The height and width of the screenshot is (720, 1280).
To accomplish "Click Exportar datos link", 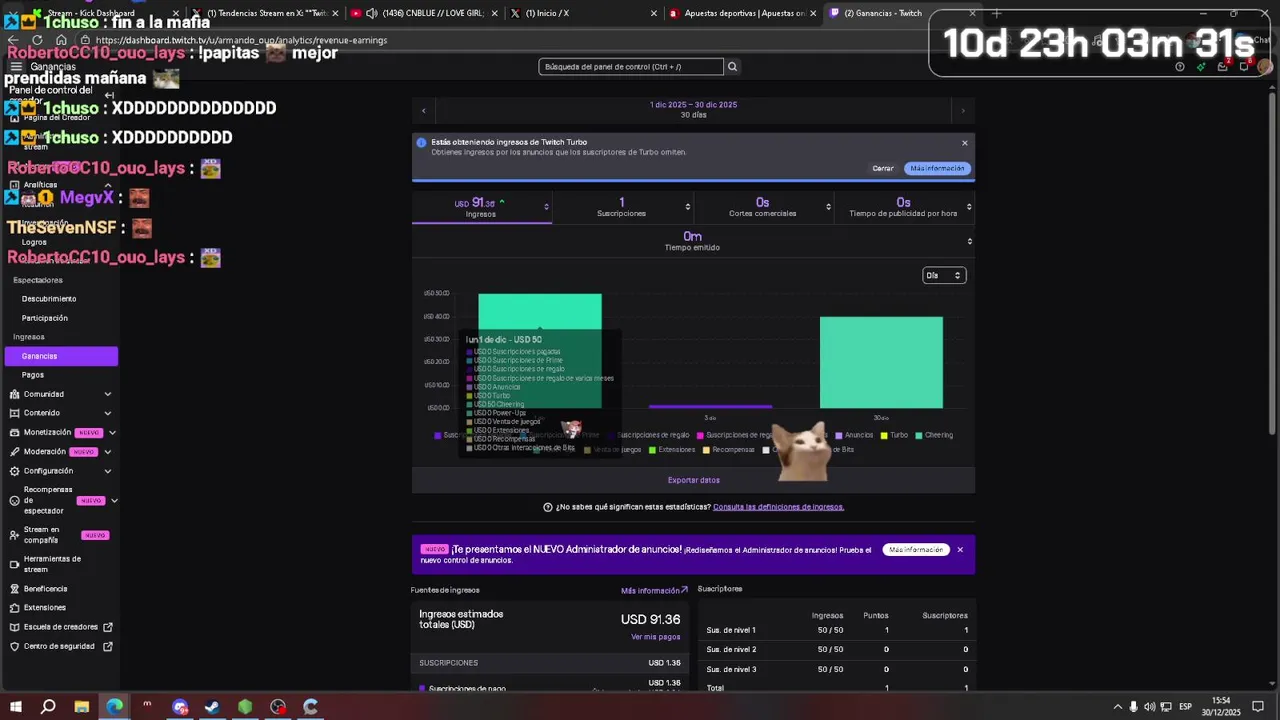I will pos(694,480).
